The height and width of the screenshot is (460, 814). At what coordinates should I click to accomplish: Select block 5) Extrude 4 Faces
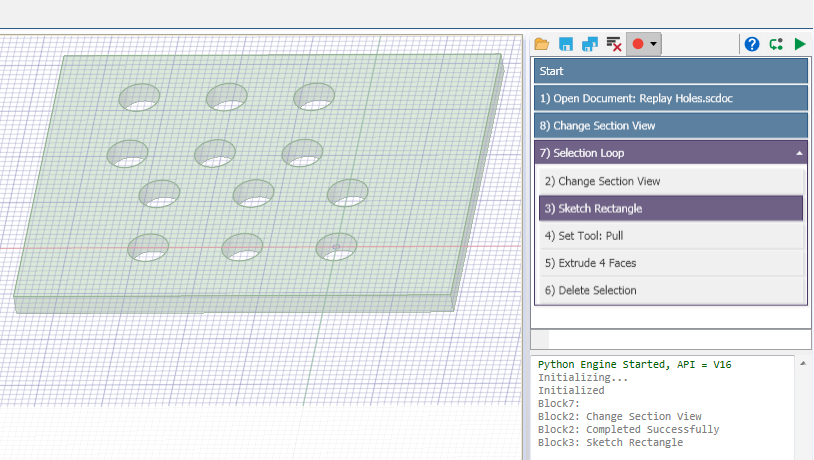[671, 263]
